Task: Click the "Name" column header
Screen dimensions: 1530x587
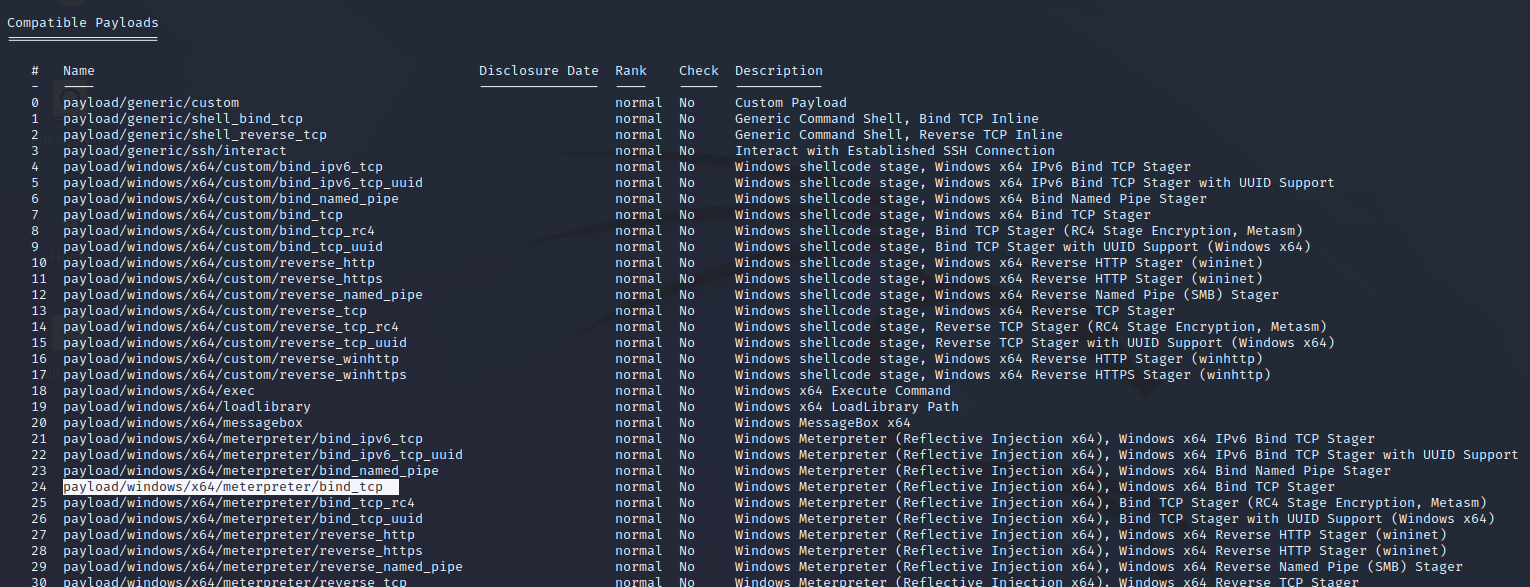Action: pos(79,71)
